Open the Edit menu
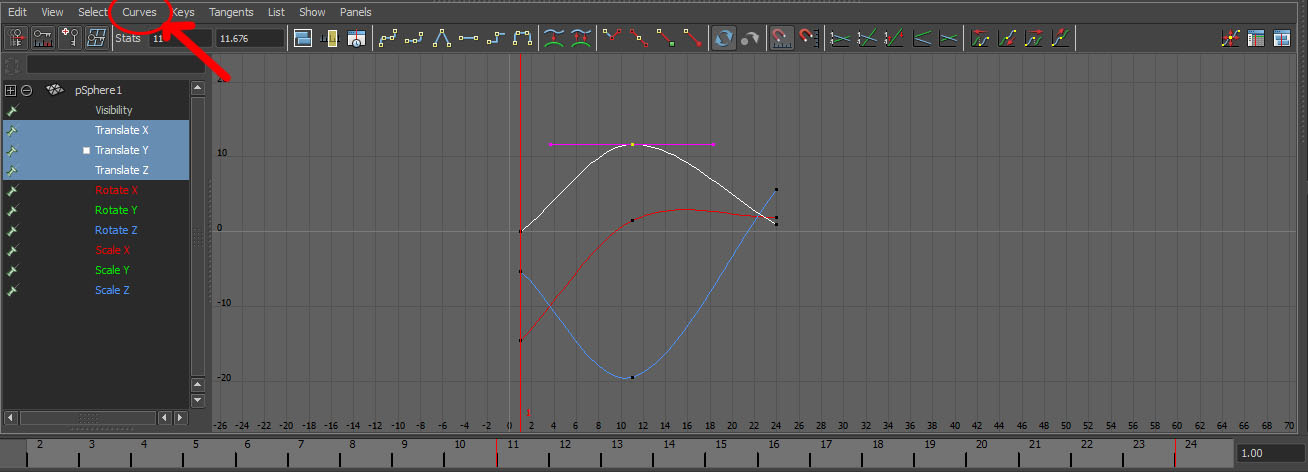The image size is (1308, 472). (x=17, y=12)
